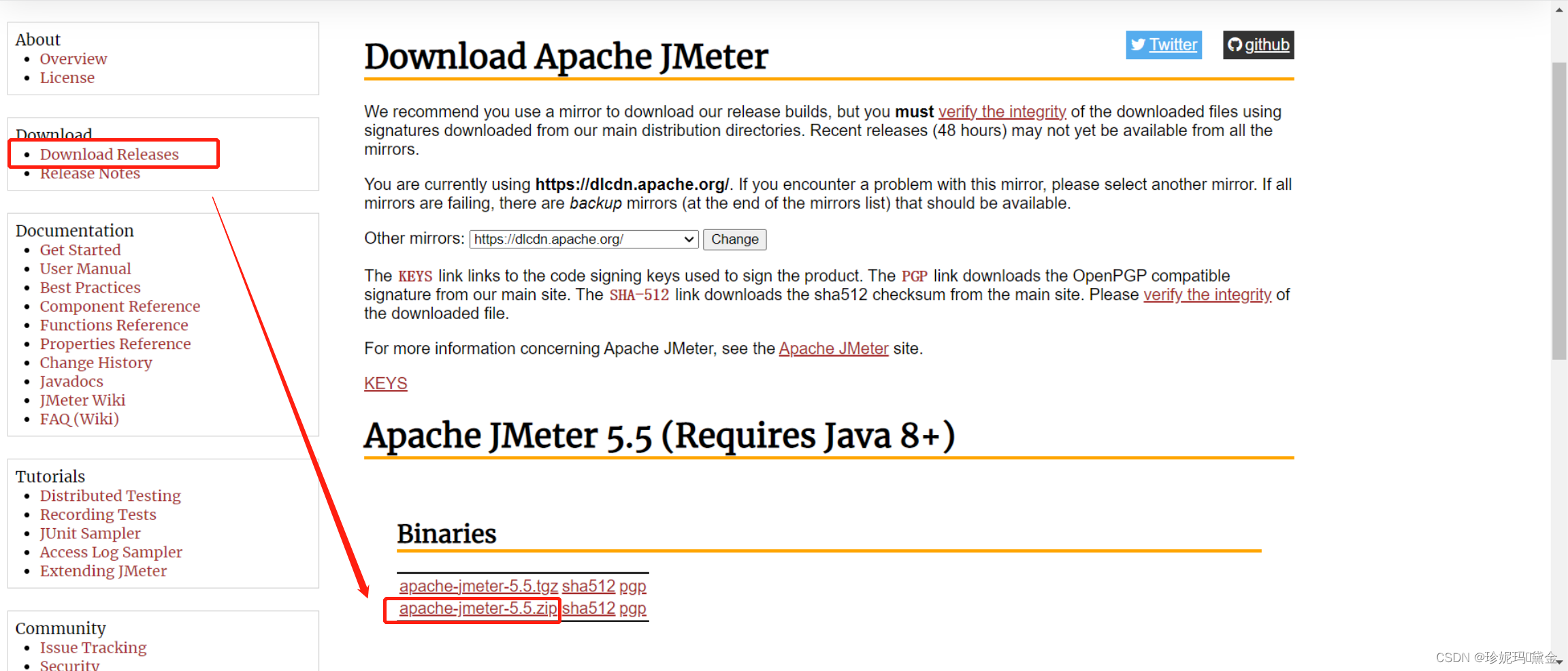1568x671 pixels.
Task: Click 'verify the integrity' link near SHA-512 text
Action: point(1207,295)
